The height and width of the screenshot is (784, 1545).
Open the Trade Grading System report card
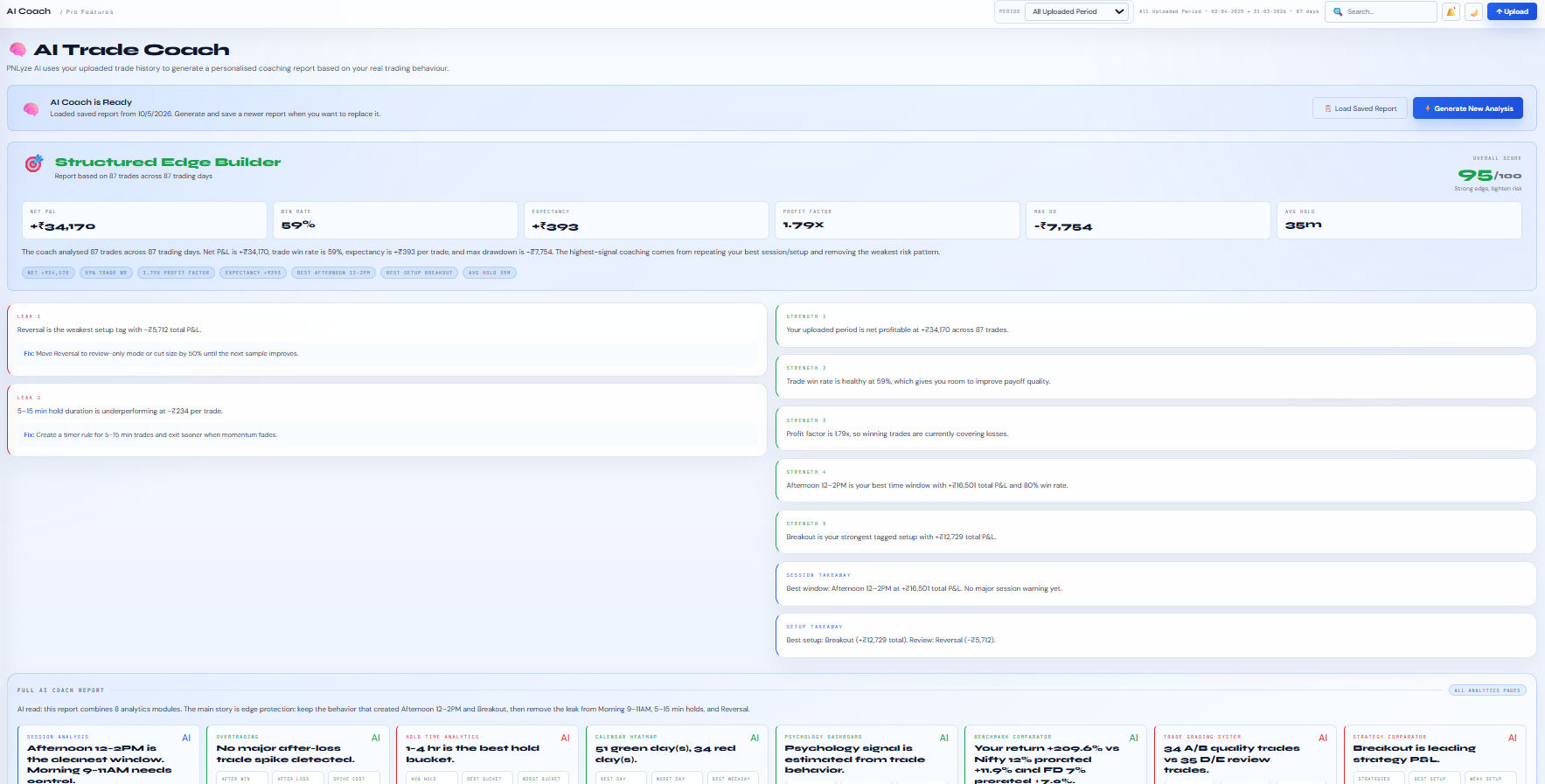coord(1245,755)
